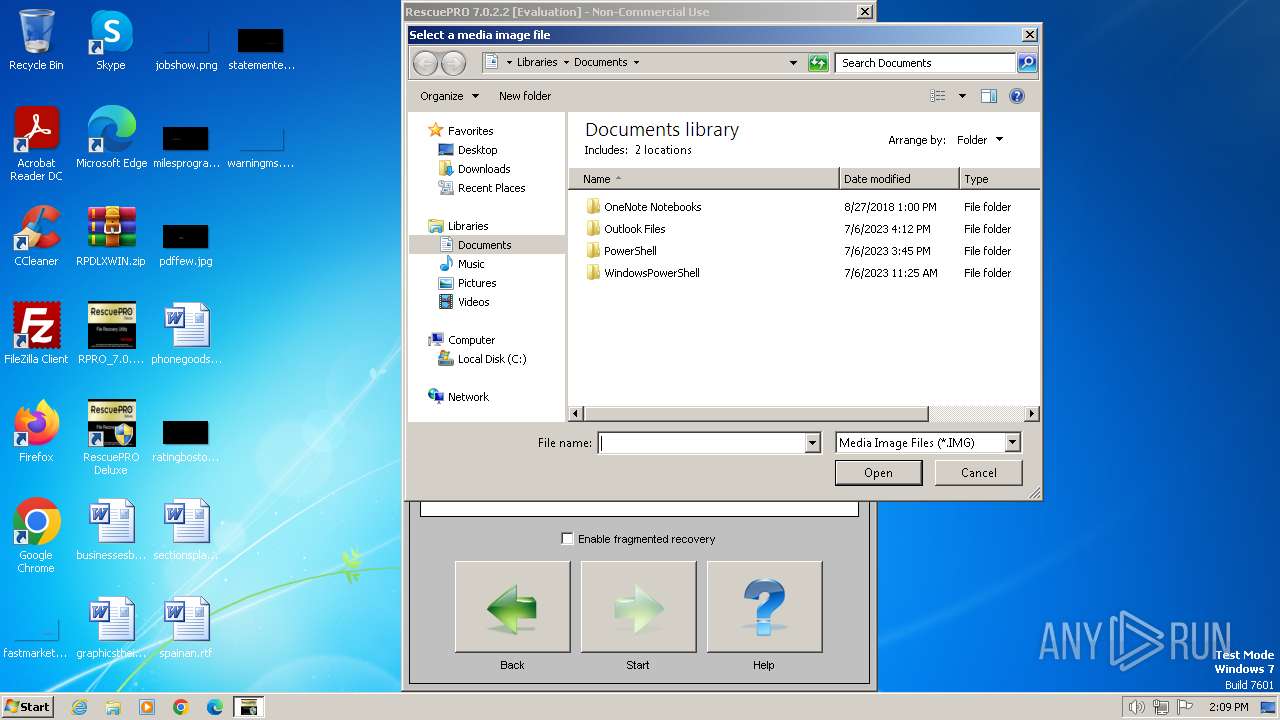Click the dialog forward navigation arrow
Image resolution: width=1280 pixels, height=720 pixels.
point(453,63)
